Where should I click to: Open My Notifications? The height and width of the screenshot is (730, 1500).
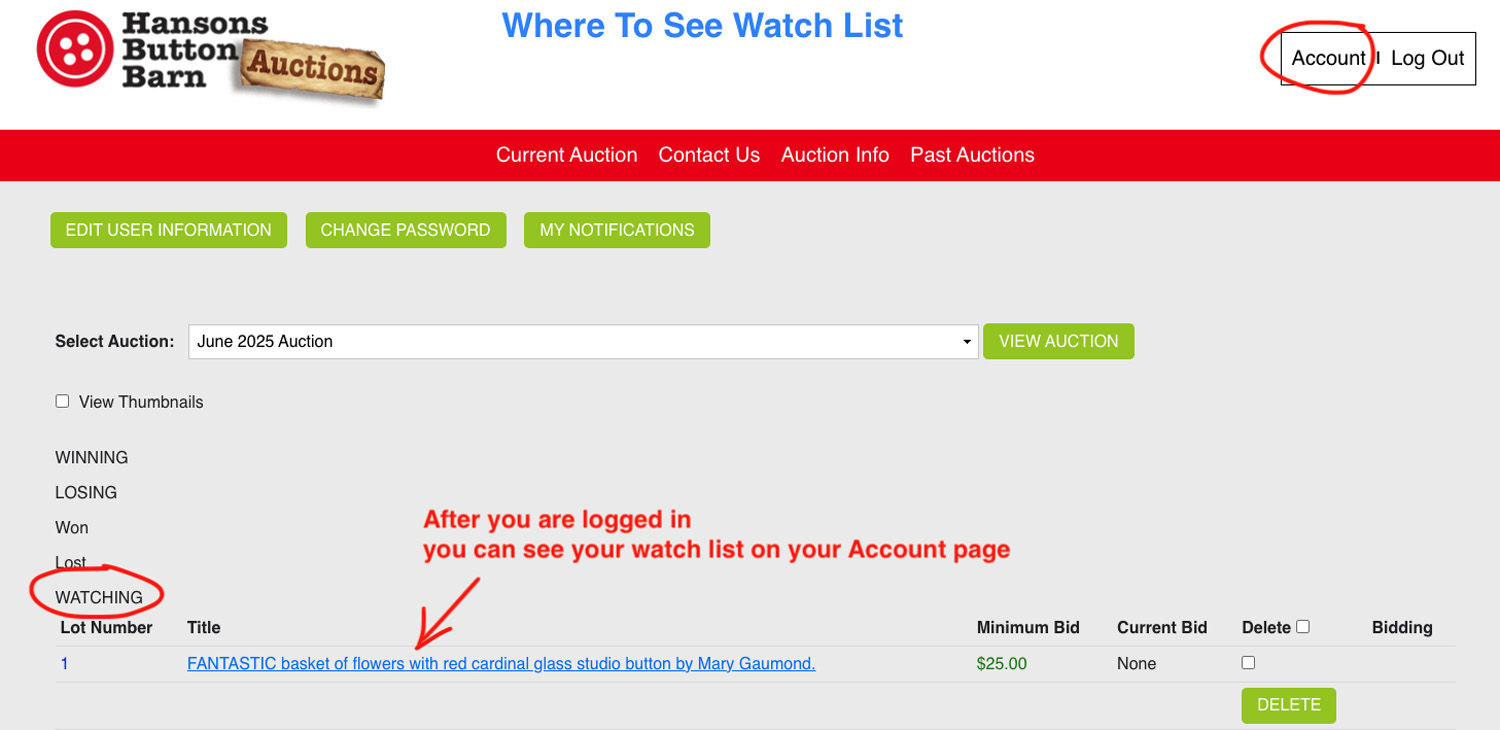(x=617, y=230)
